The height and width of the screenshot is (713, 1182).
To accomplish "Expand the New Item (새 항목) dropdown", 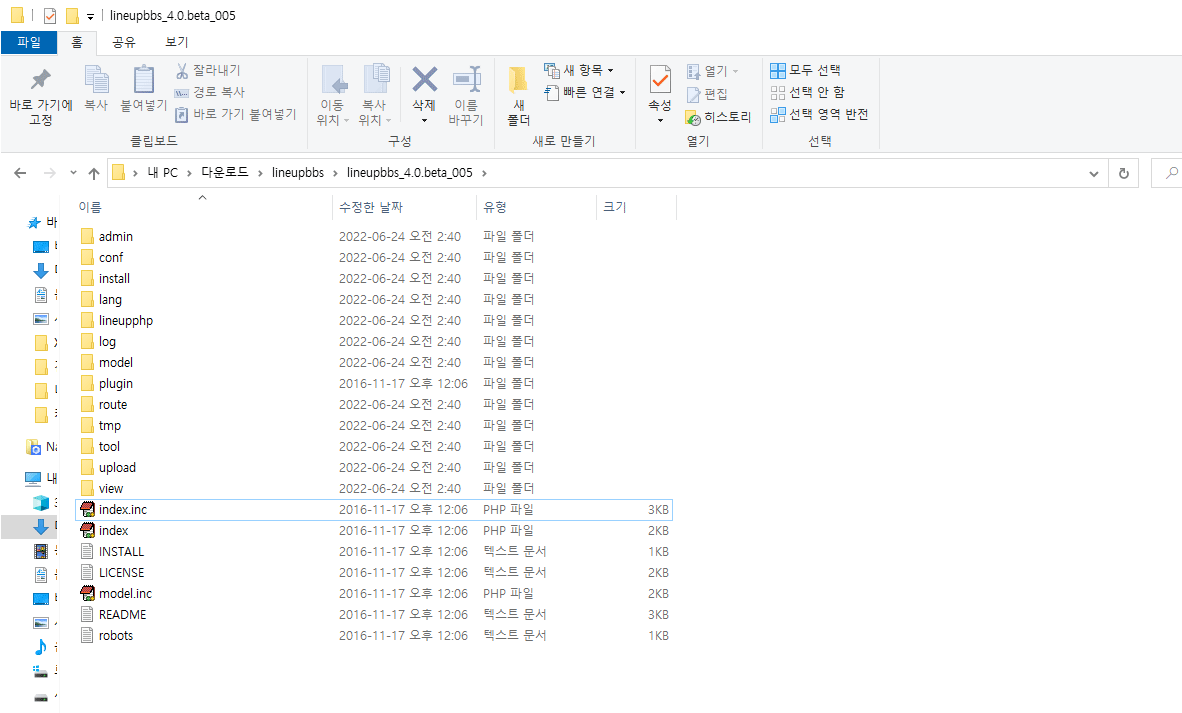I will coord(610,70).
